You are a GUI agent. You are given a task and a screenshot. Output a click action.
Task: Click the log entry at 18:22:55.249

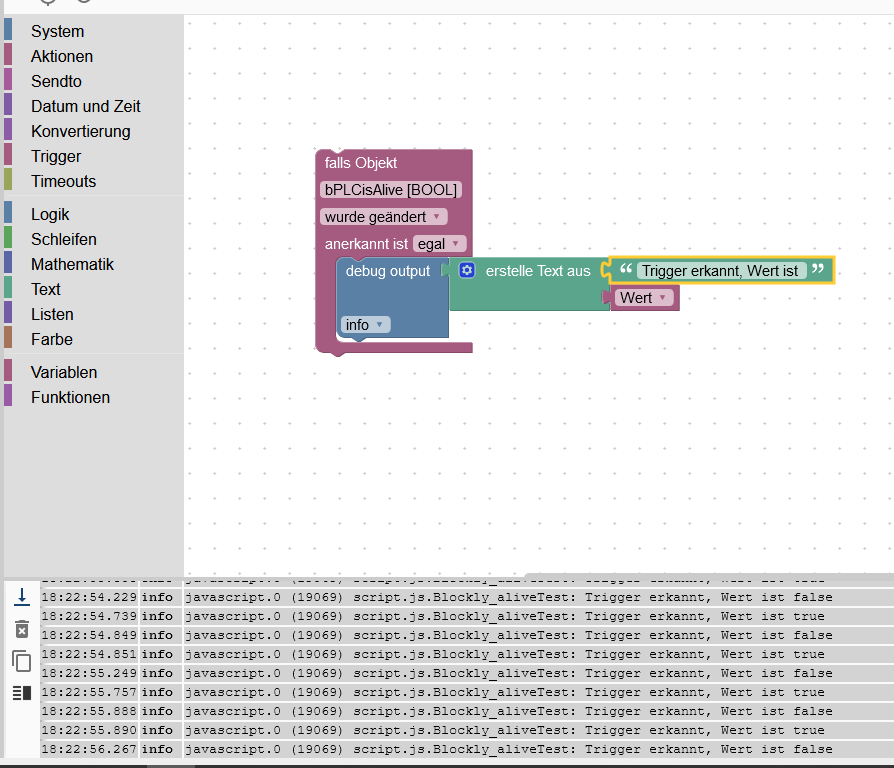466,673
